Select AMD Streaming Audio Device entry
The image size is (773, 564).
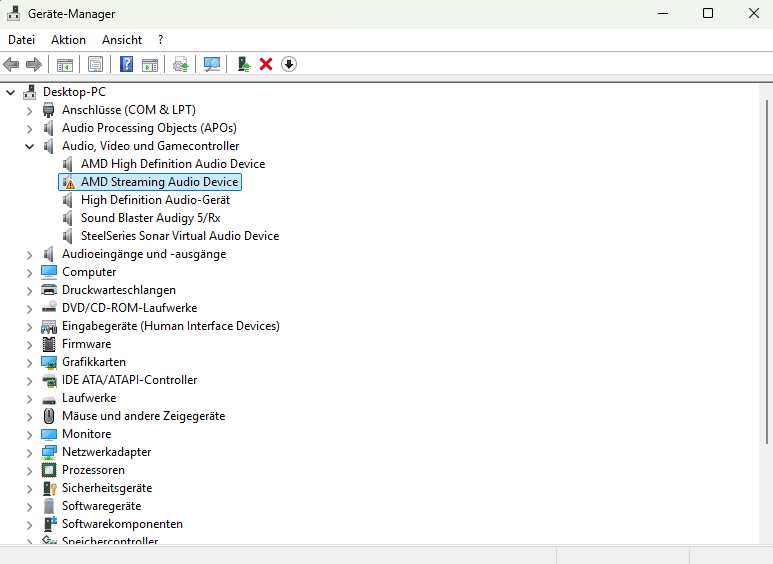pos(160,182)
